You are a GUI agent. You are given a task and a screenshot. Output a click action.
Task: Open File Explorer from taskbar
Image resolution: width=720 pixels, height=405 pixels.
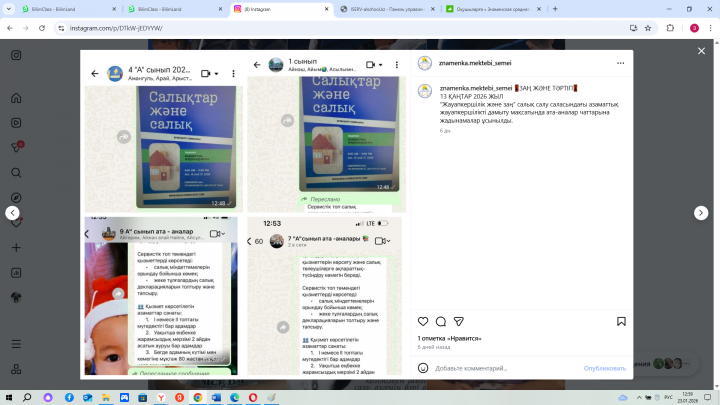coord(106,397)
